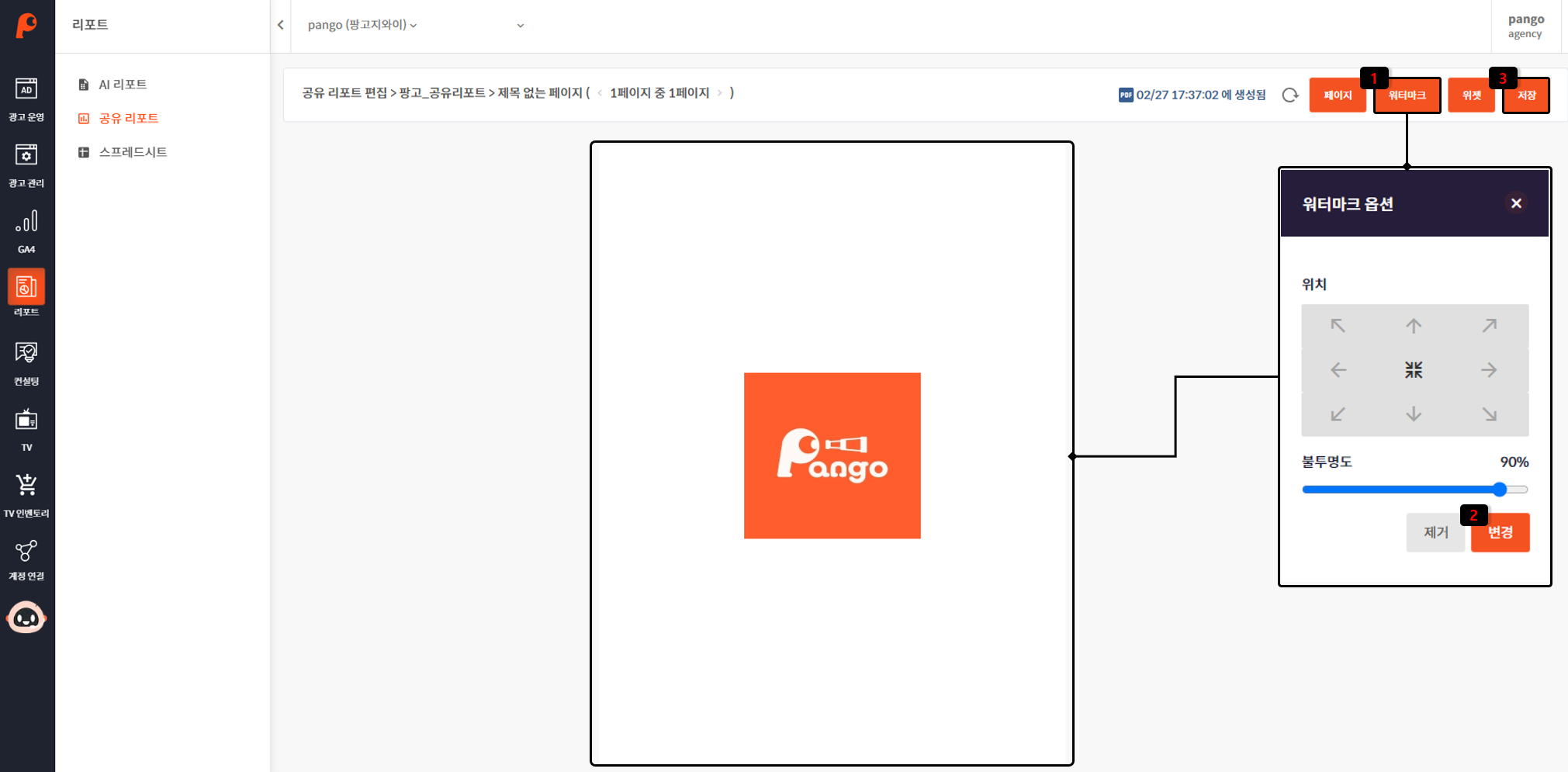Set watermark position to top-right
Screen dimensions: 1568x772
tap(1489, 326)
